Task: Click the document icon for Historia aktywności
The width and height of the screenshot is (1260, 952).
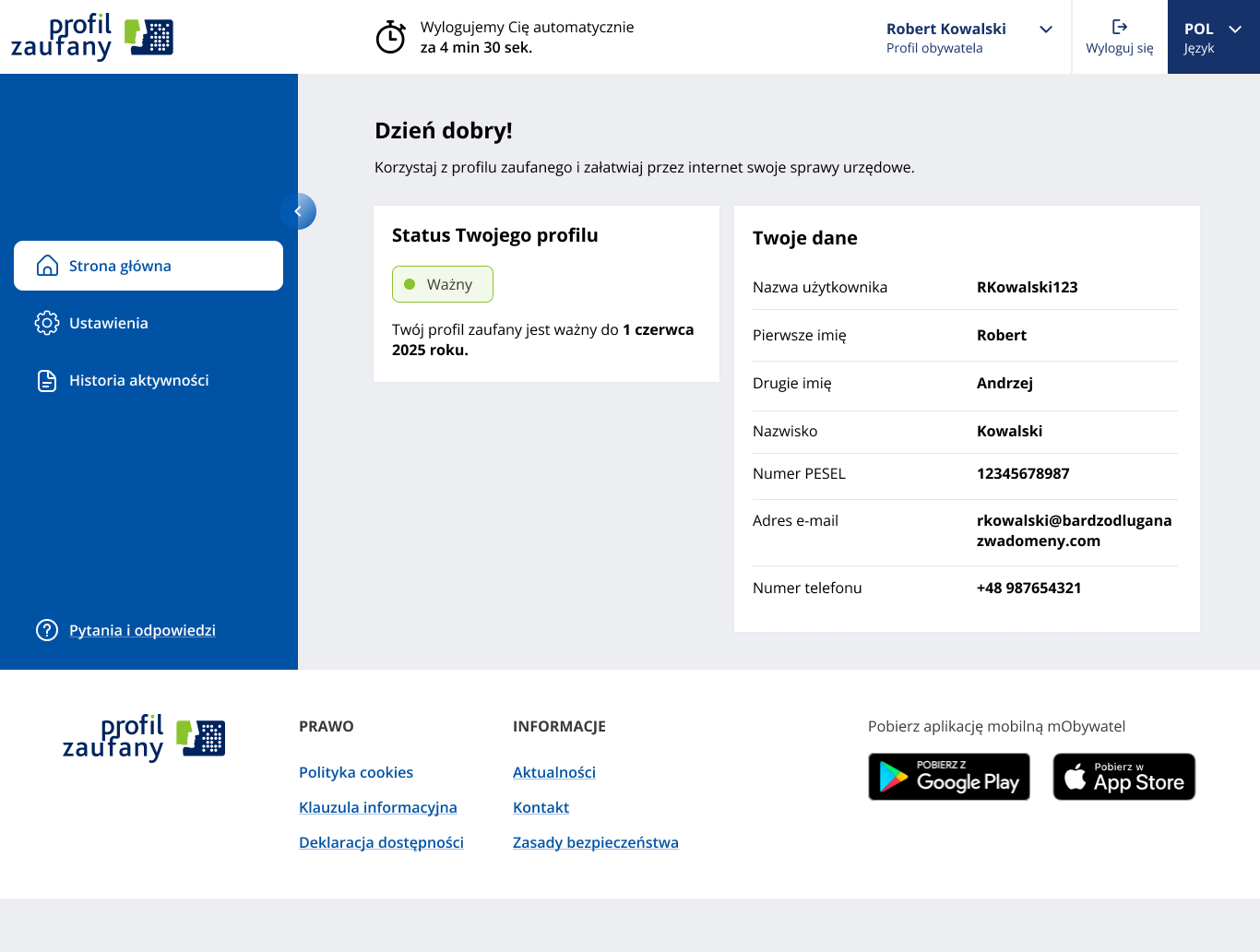Action: [47, 380]
